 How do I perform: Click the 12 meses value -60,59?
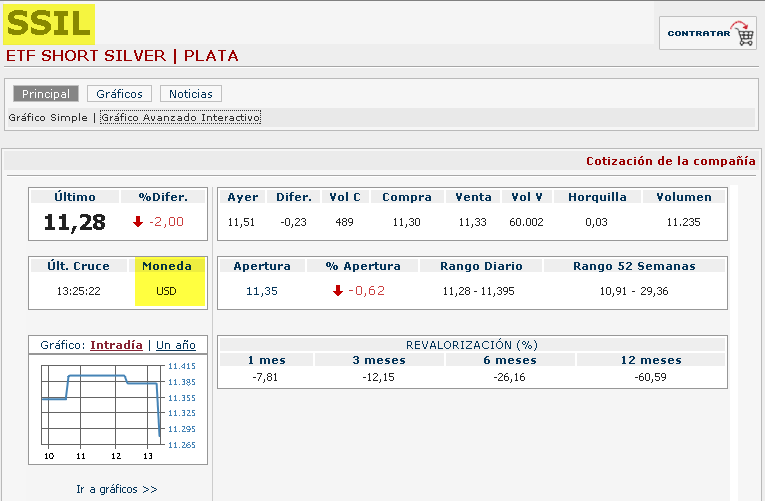(x=650, y=377)
